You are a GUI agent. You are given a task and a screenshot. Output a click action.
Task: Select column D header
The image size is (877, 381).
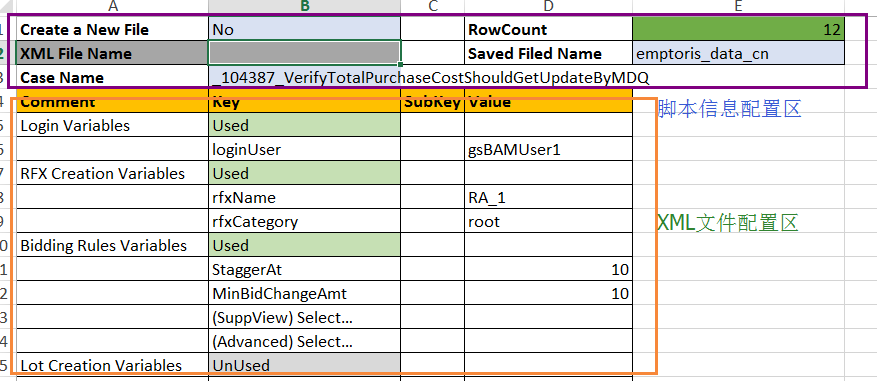[548, 6]
